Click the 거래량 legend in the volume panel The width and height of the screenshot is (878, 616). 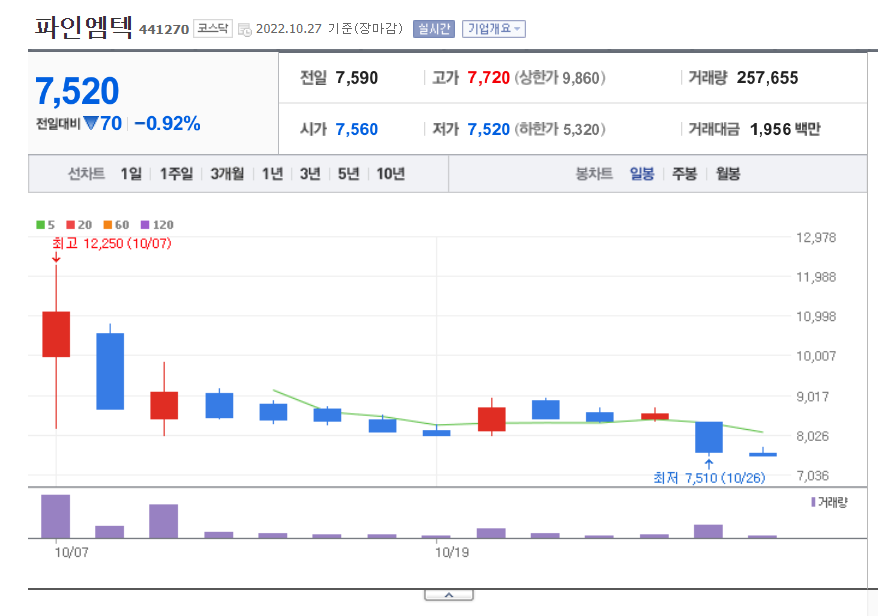[829, 502]
